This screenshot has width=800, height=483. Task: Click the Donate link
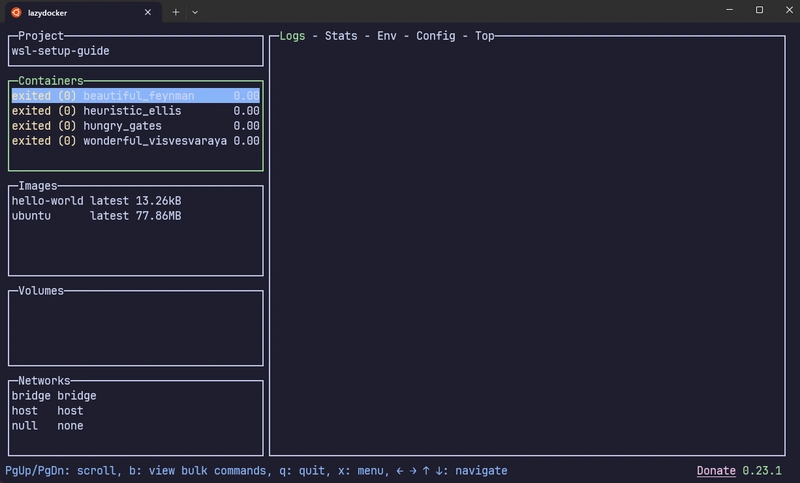[x=716, y=470]
